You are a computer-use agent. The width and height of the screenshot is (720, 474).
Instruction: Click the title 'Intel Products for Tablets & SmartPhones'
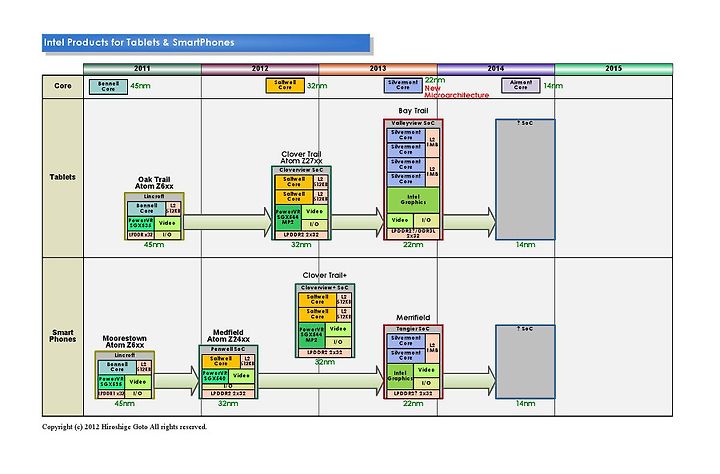139,43
